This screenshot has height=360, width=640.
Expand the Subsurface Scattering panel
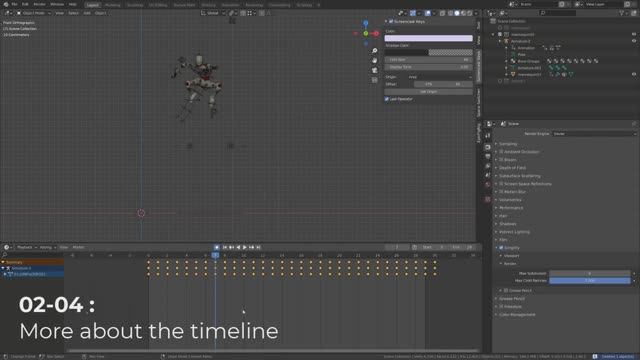coord(520,176)
